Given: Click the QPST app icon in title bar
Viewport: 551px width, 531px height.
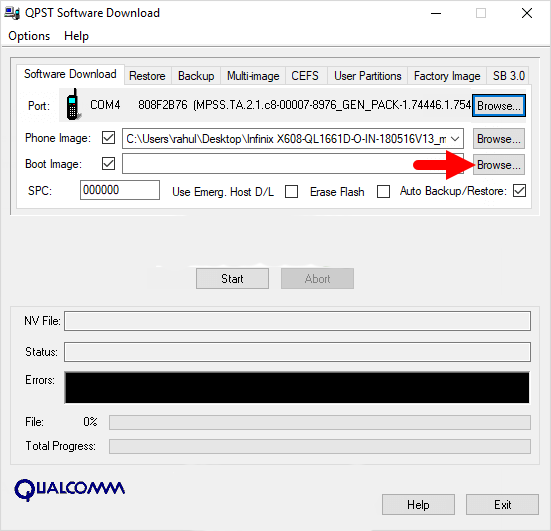Looking at the screenshot, I should coord(12,13).
